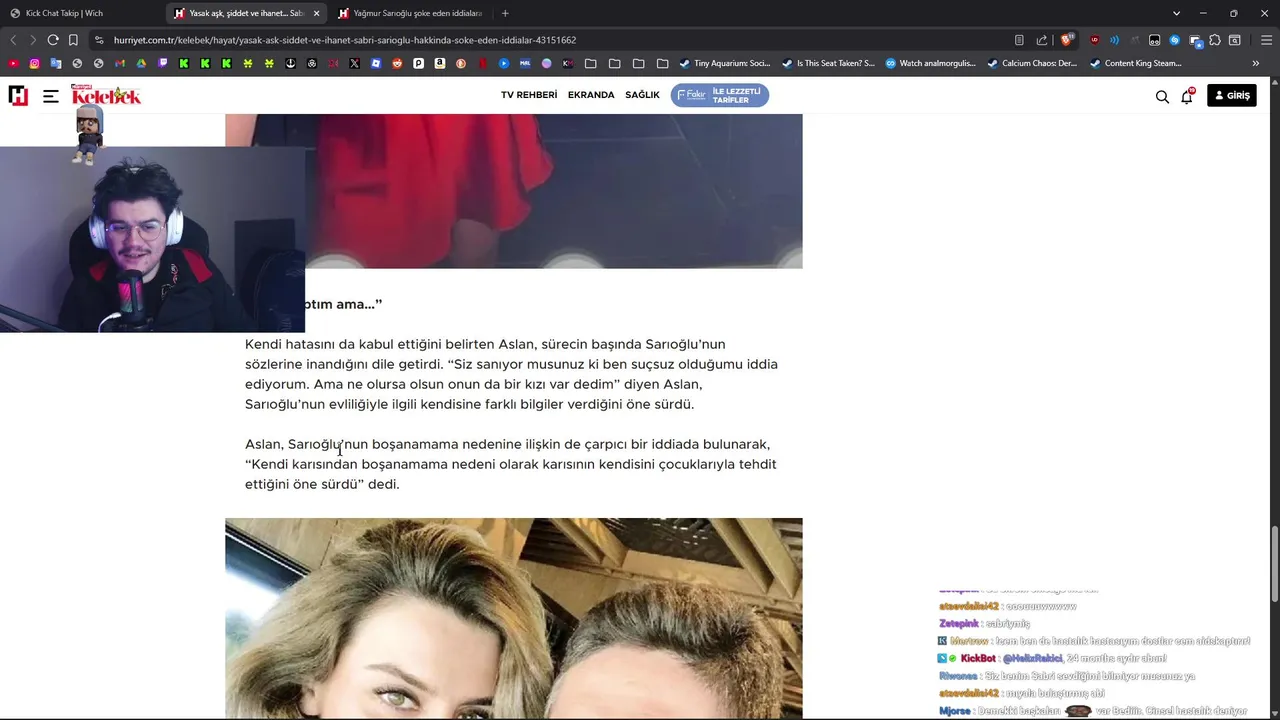Click the browser back arrow

[x=13, y=40]
